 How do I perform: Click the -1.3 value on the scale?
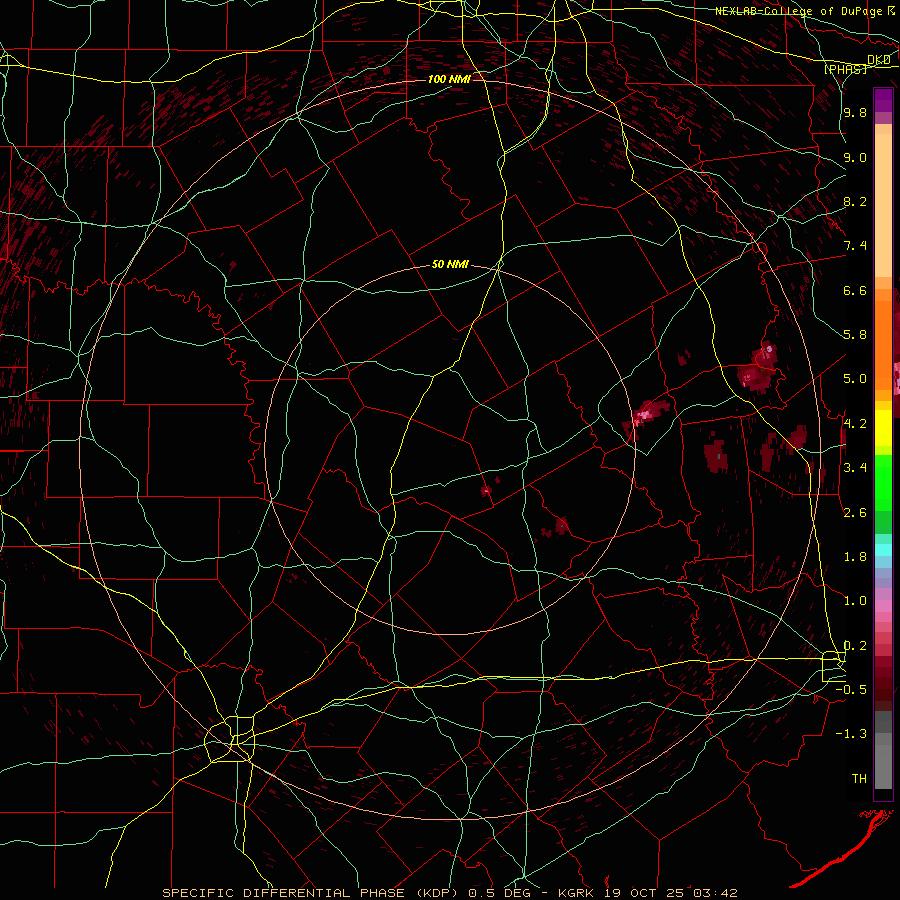(x=852, y=734)
